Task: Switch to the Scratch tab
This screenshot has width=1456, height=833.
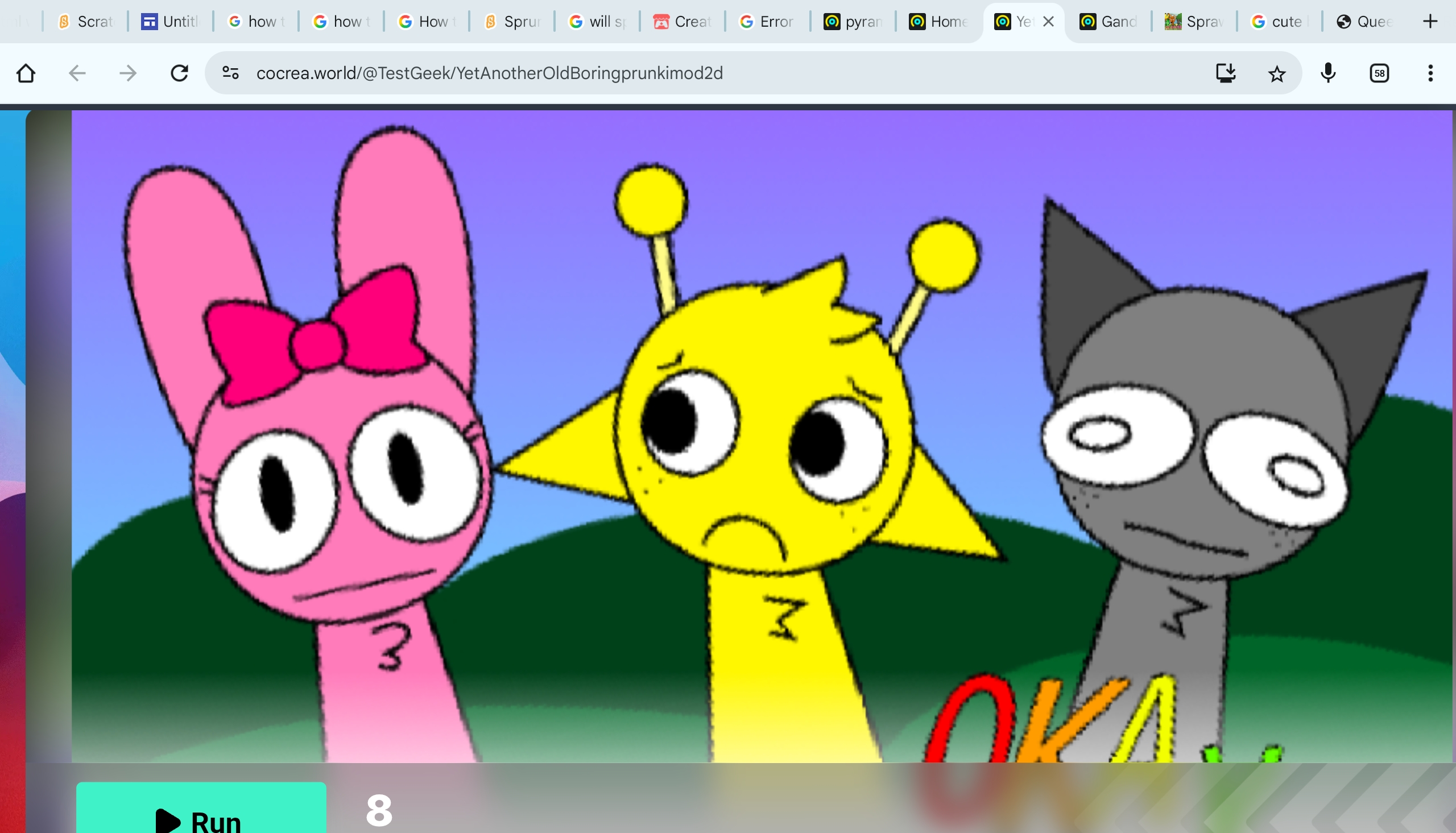Action: (x=86, y=22)
